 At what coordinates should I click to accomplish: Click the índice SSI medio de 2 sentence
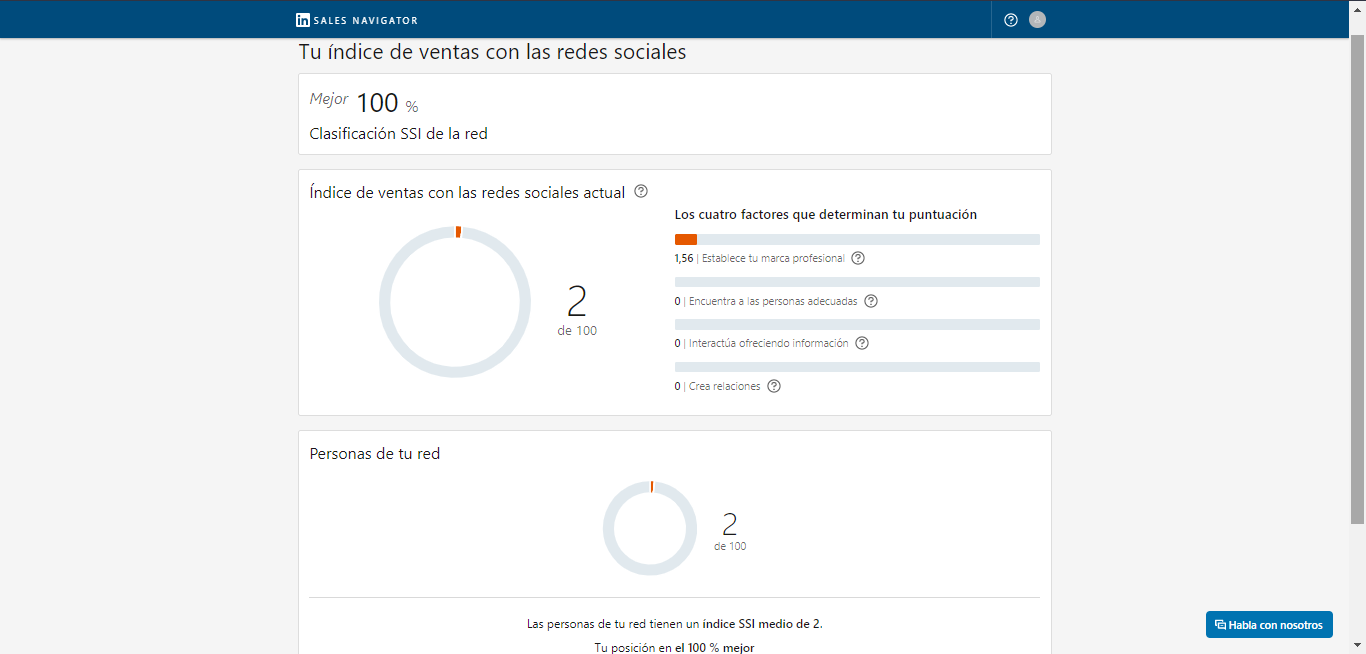pos(675,624)
